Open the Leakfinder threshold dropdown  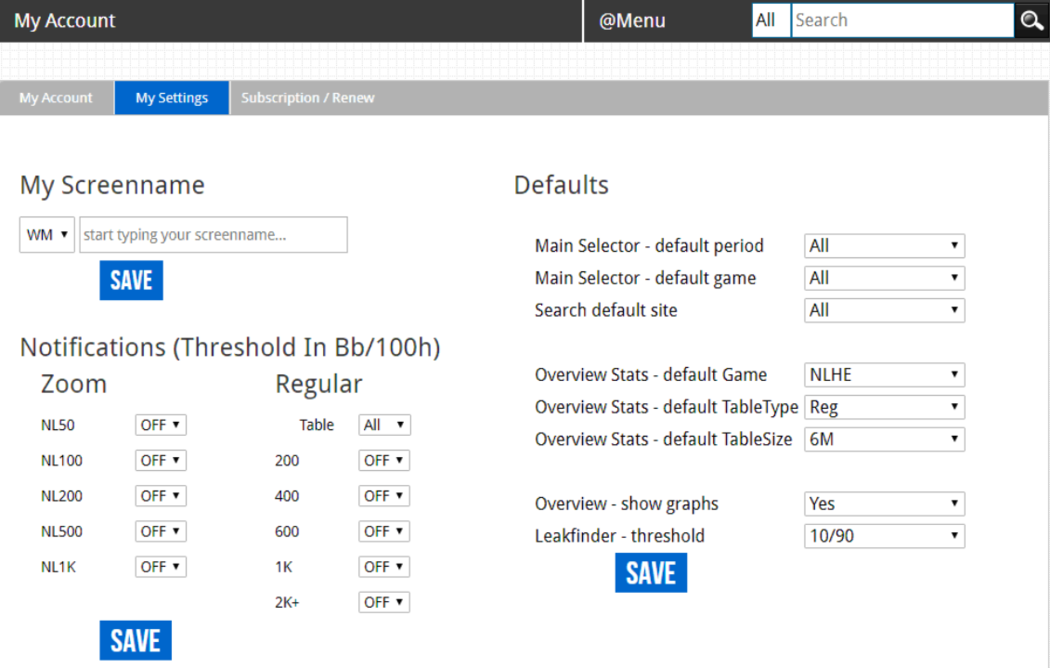pyautogui.click(x=884, y=536)
